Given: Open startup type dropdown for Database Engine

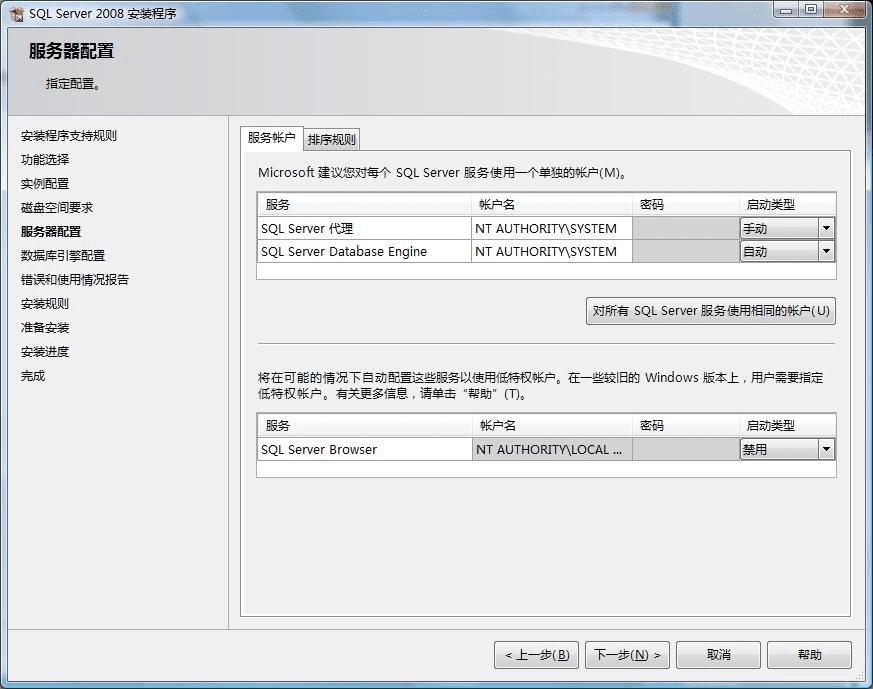Looking at the screenshot, I should [x=826, y=251].
